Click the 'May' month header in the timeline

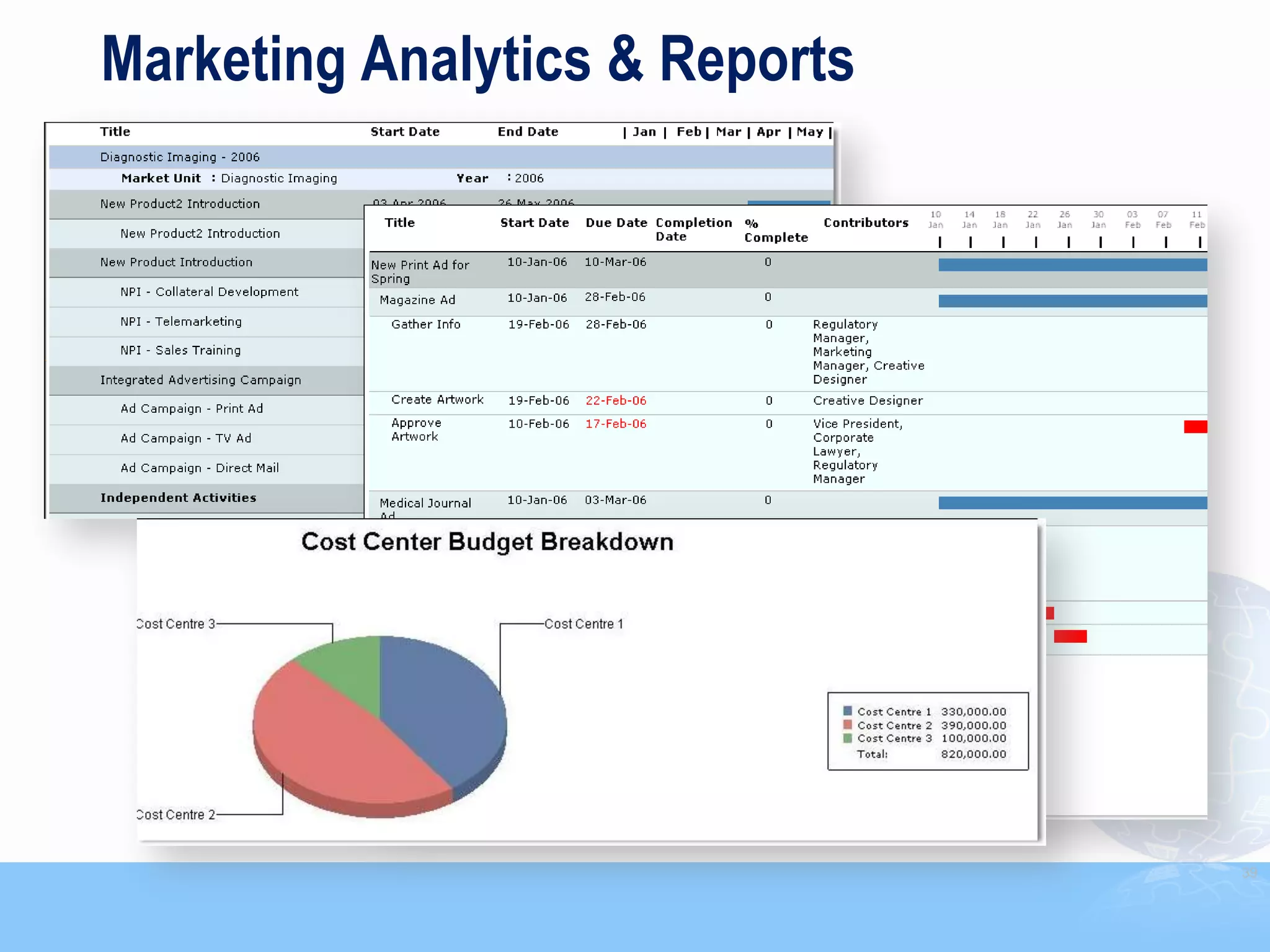point(810,131)
